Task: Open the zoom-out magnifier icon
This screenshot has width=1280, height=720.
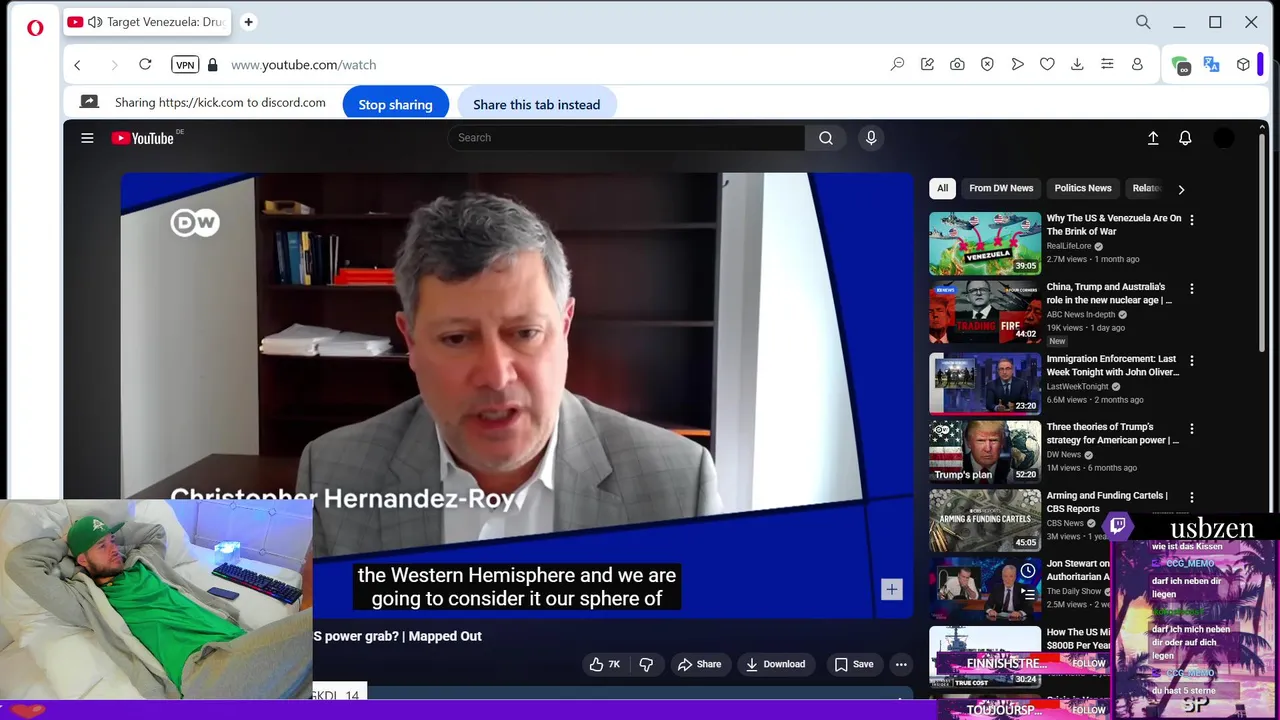Action: 897,64
